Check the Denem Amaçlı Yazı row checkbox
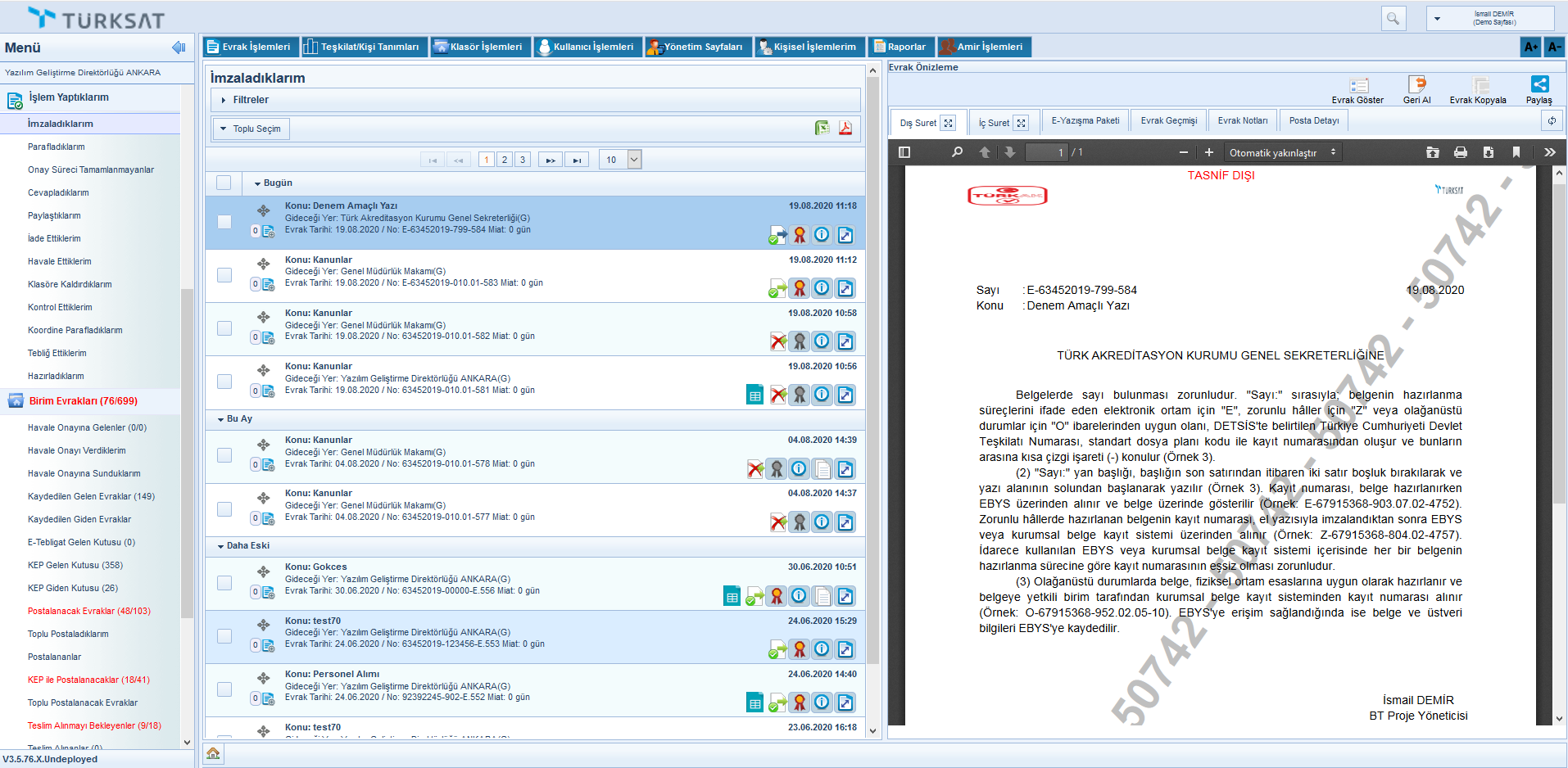 click(x=224, y=222)
